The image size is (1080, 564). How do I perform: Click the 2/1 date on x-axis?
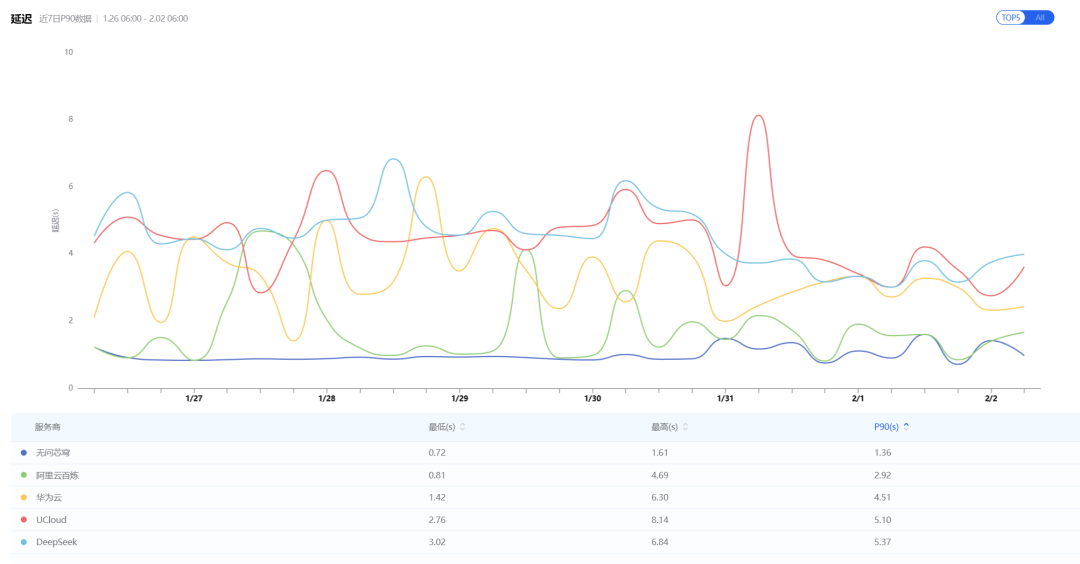(x=858, y=399)
